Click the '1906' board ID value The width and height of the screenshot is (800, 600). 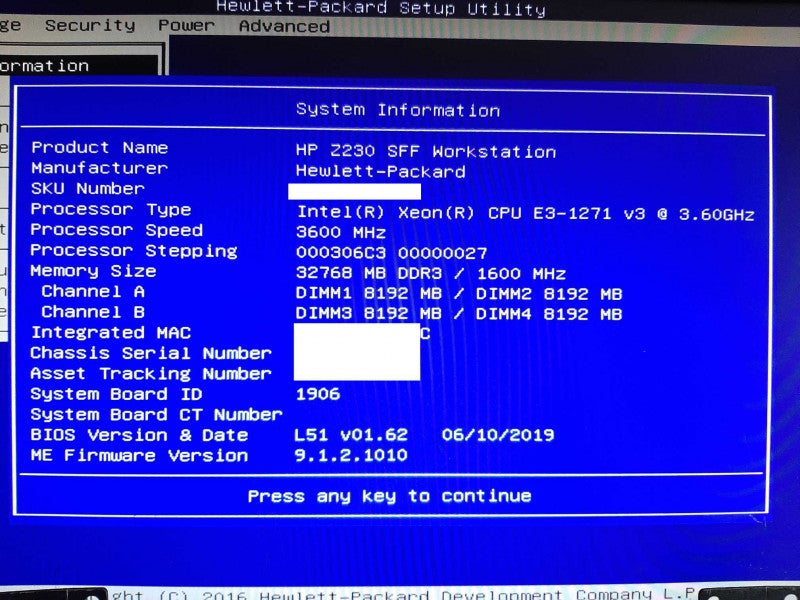coord(318,393)
